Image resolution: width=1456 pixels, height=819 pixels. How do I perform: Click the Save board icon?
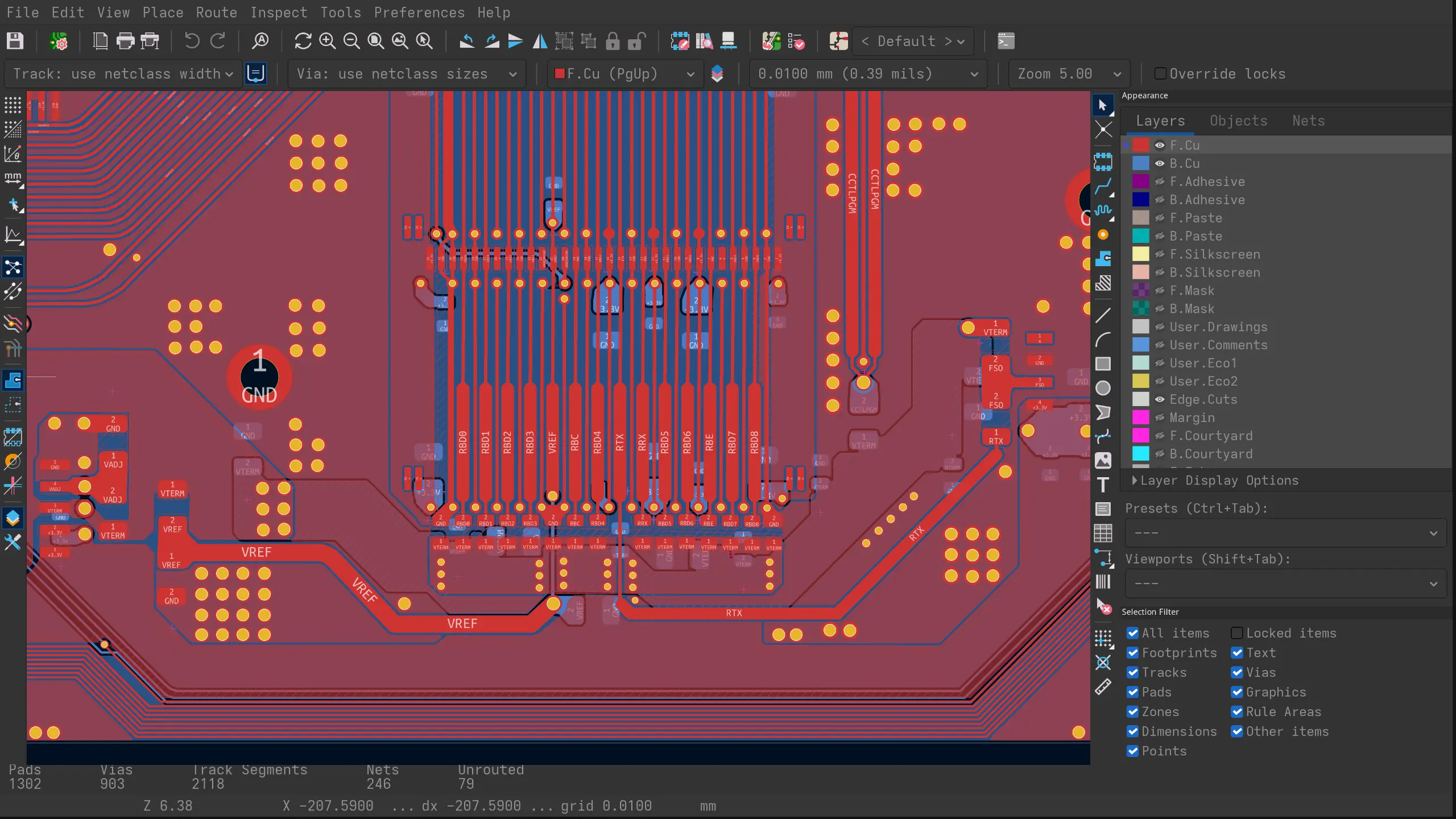[x=15, y=41]
